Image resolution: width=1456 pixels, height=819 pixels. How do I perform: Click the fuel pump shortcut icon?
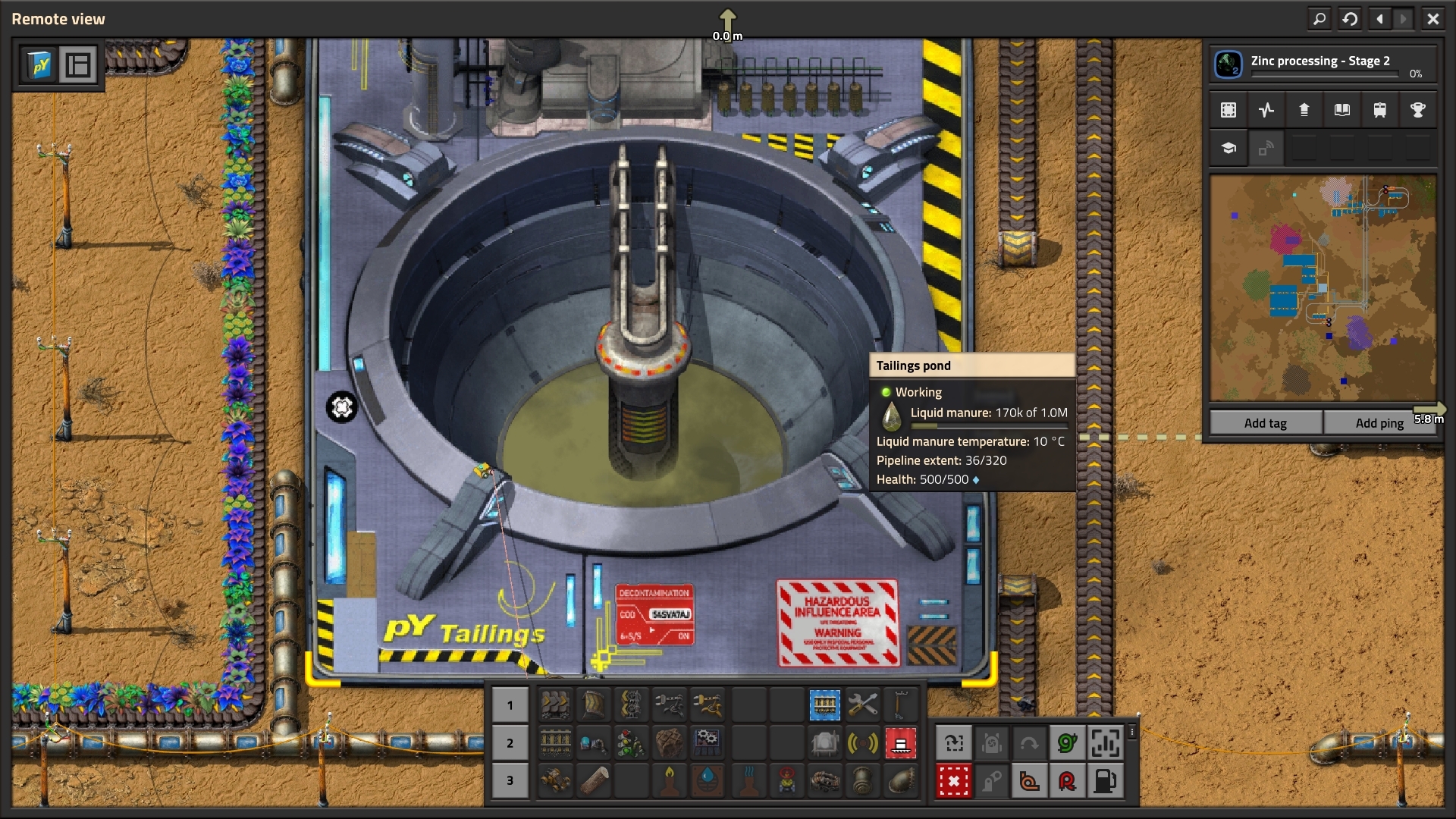[1105, 780]
